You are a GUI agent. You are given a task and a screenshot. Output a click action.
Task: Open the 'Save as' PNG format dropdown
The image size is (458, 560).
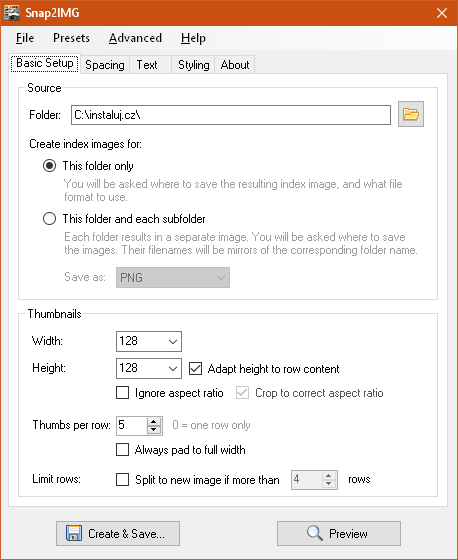[x=173, y=278]
